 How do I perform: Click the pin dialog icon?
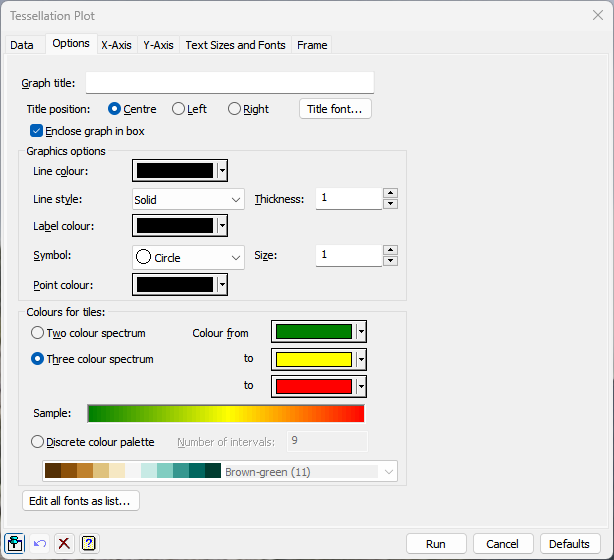(x=15, y=544)
